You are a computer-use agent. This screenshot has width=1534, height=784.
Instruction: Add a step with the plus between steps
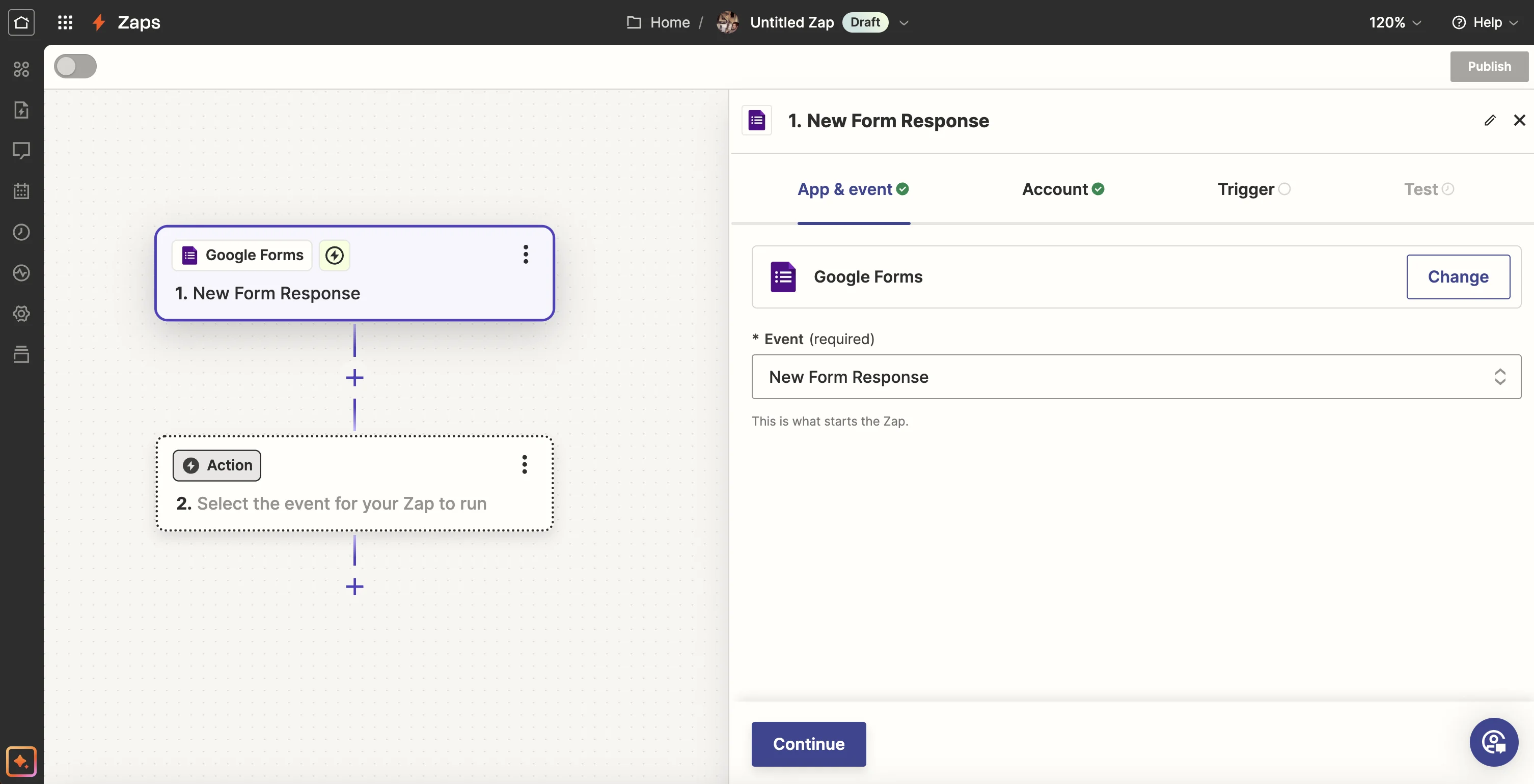[x=354, y=377]
